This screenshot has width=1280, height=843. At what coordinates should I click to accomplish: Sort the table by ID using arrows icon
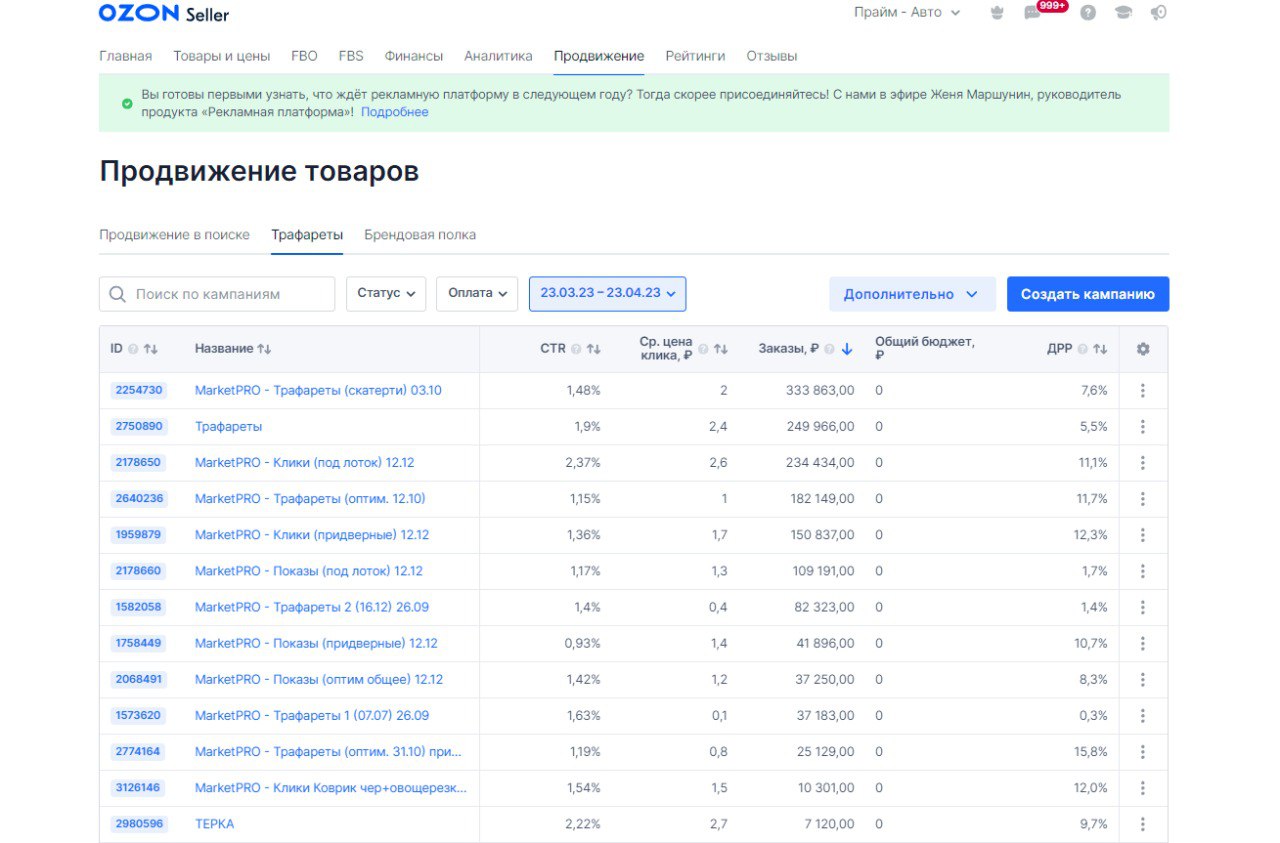pyautogui.click(x=151, y=349)
